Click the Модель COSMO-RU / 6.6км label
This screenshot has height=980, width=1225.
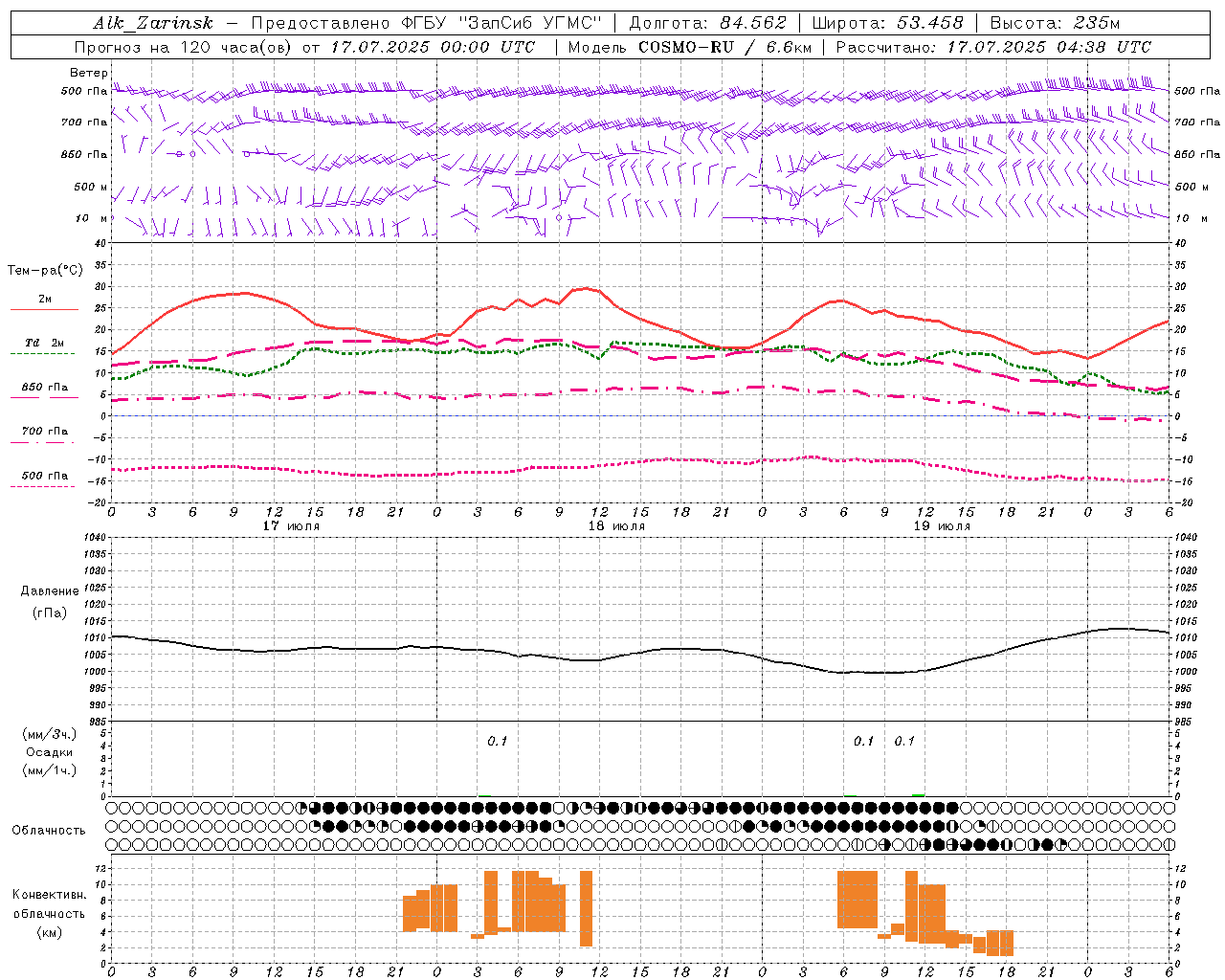click(689, 47)
